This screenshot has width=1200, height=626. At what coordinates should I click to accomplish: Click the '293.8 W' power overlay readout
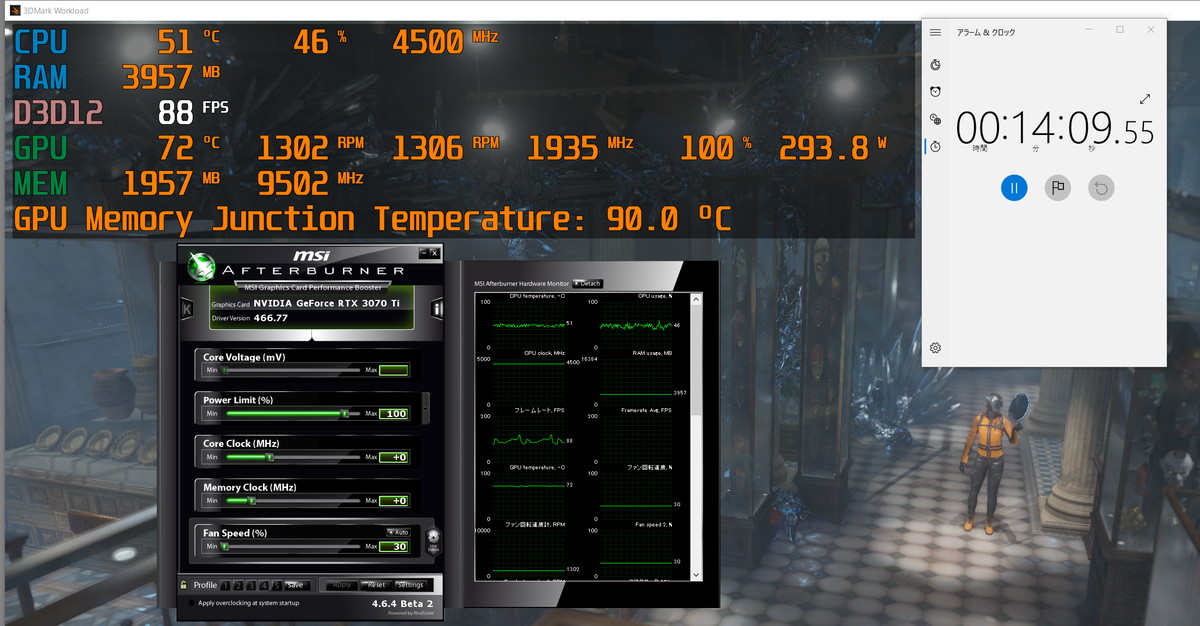tap(832, 148)
